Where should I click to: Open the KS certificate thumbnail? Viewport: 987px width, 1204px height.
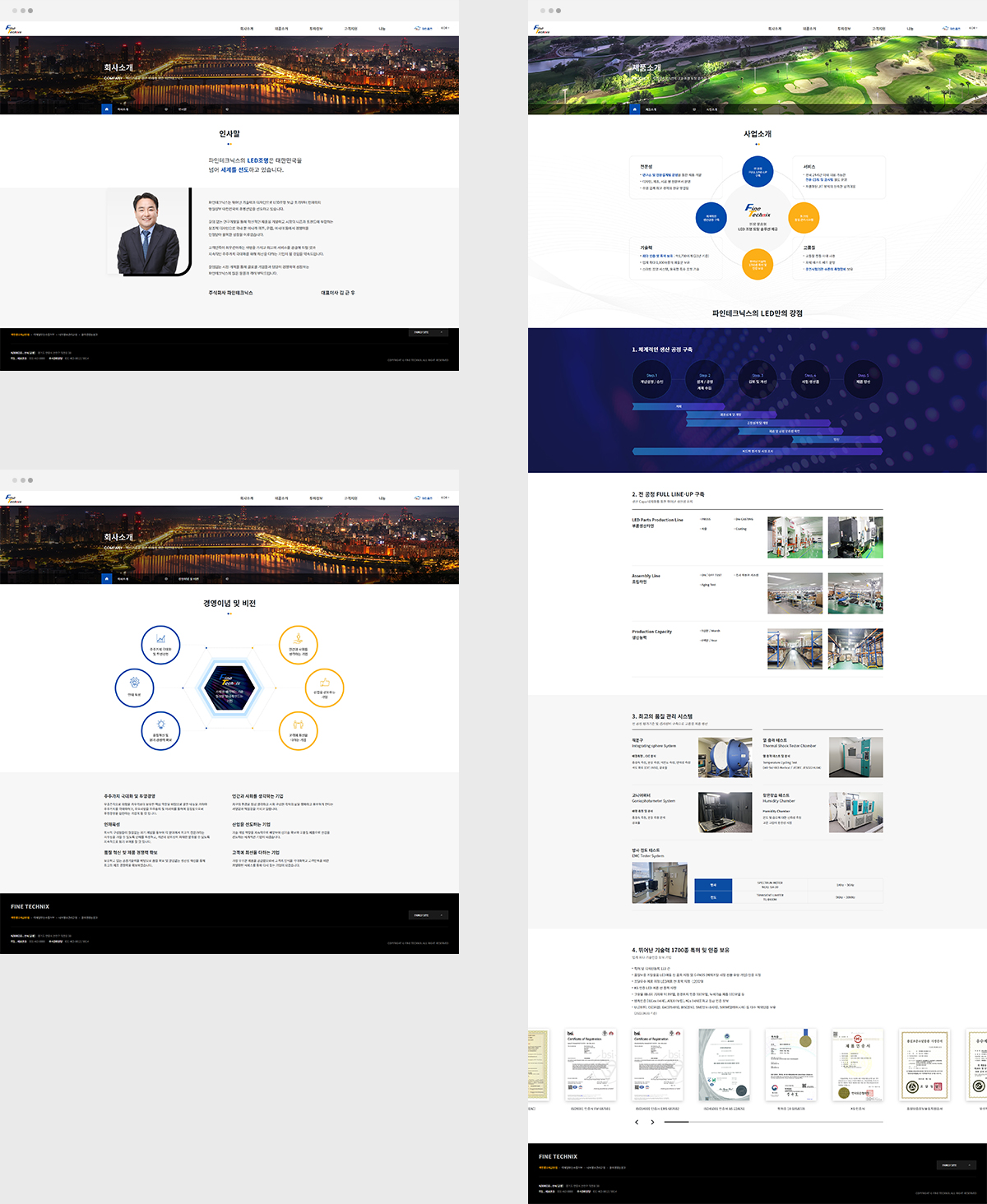click(x=857, y=1065)
